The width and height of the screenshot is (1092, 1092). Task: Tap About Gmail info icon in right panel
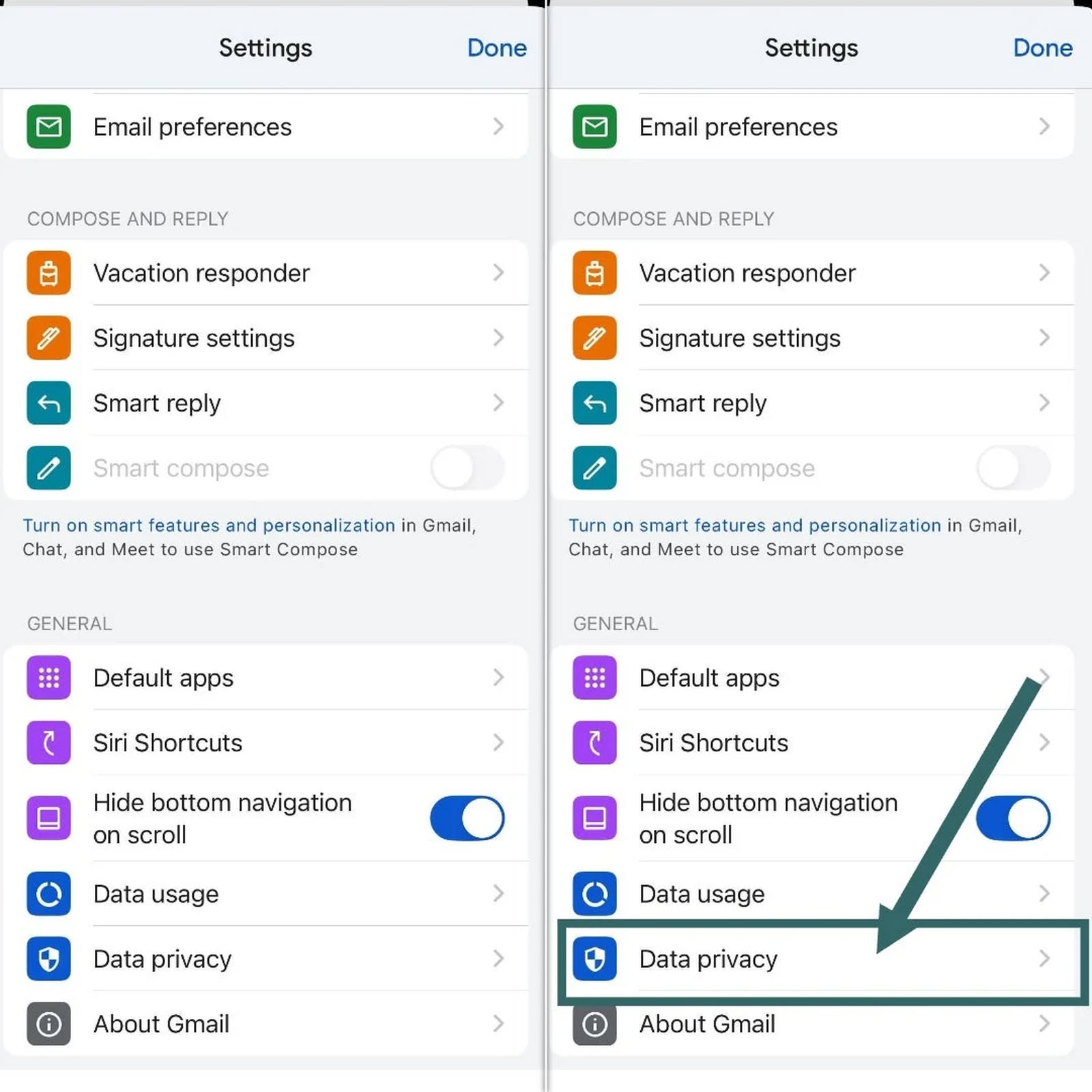click(x=594, y=1024)
